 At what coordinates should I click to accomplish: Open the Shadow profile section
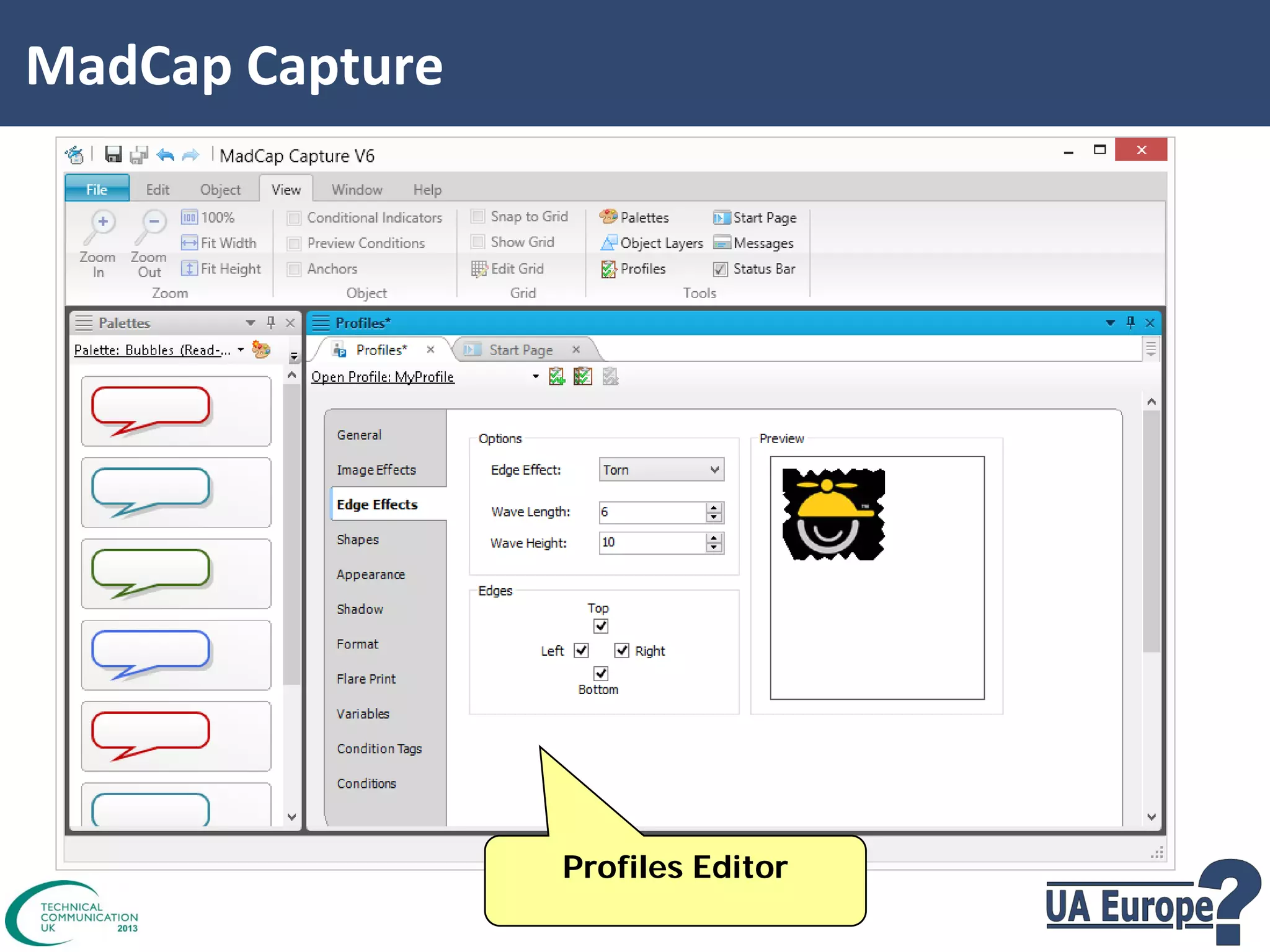pos(360,609)
